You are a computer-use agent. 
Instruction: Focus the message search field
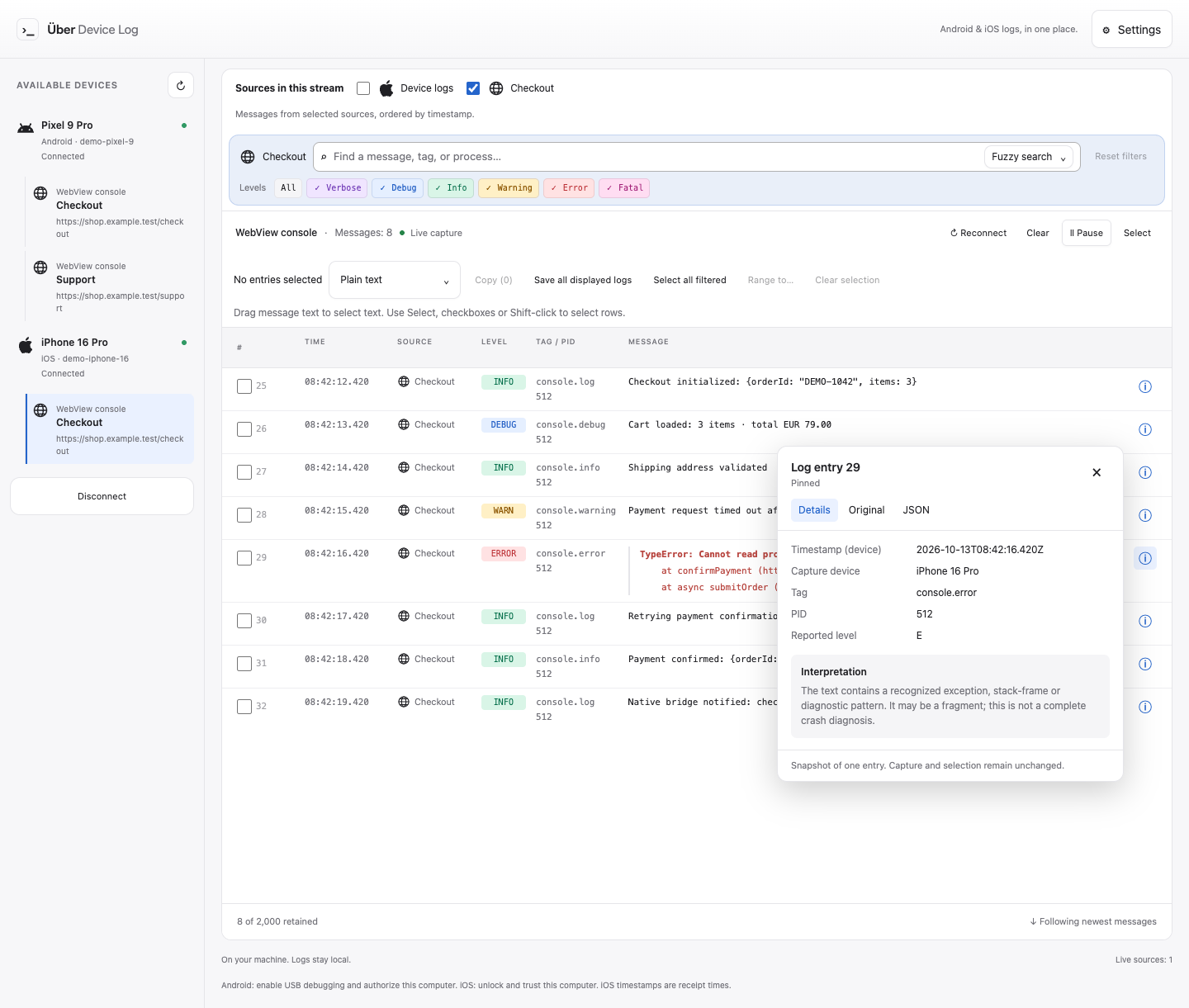pyautogui.click(x=652, y=157)
